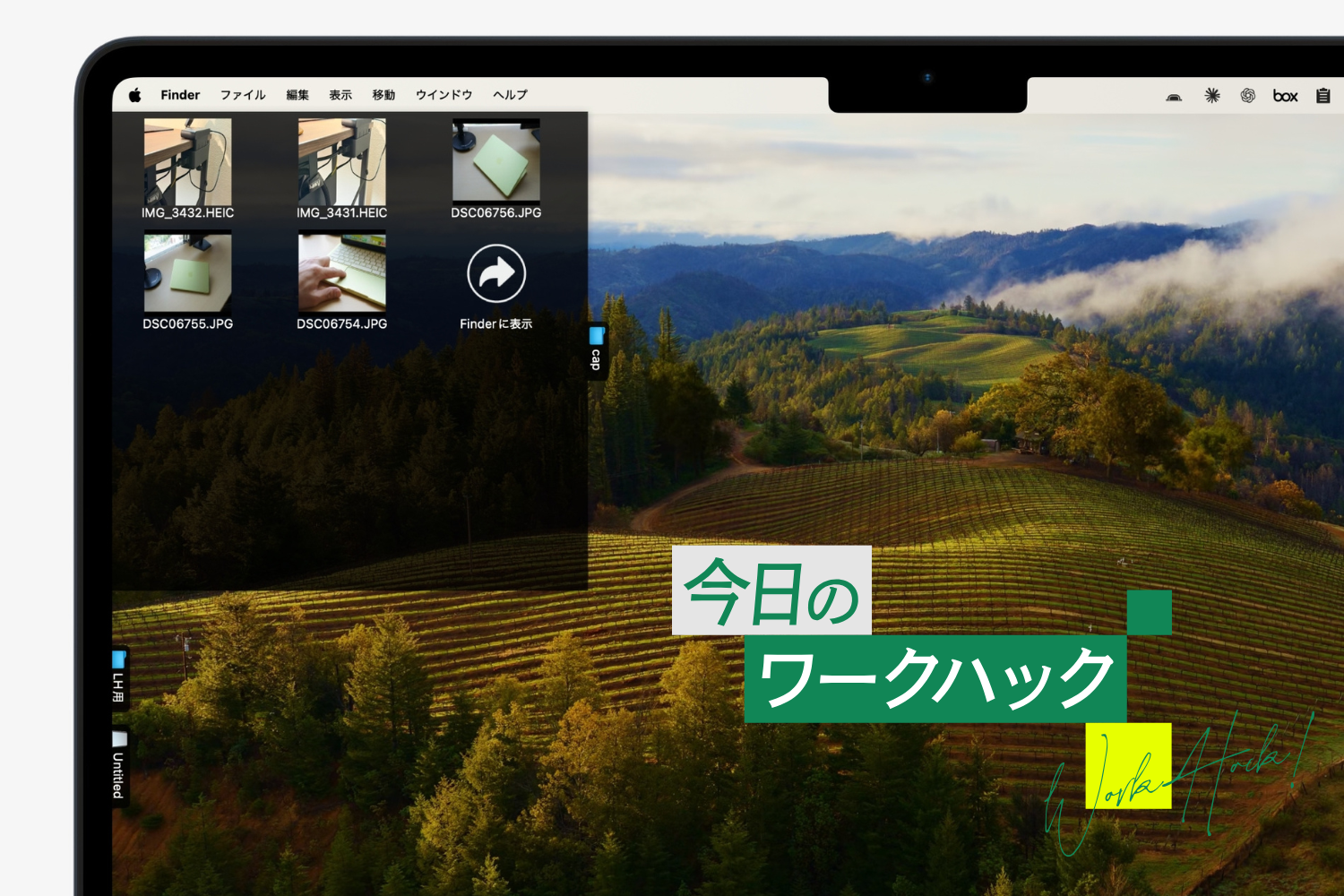1344x896 pixels.
Task: Select the IMG_3431.HEIC thumbnail
Action: 342,162
